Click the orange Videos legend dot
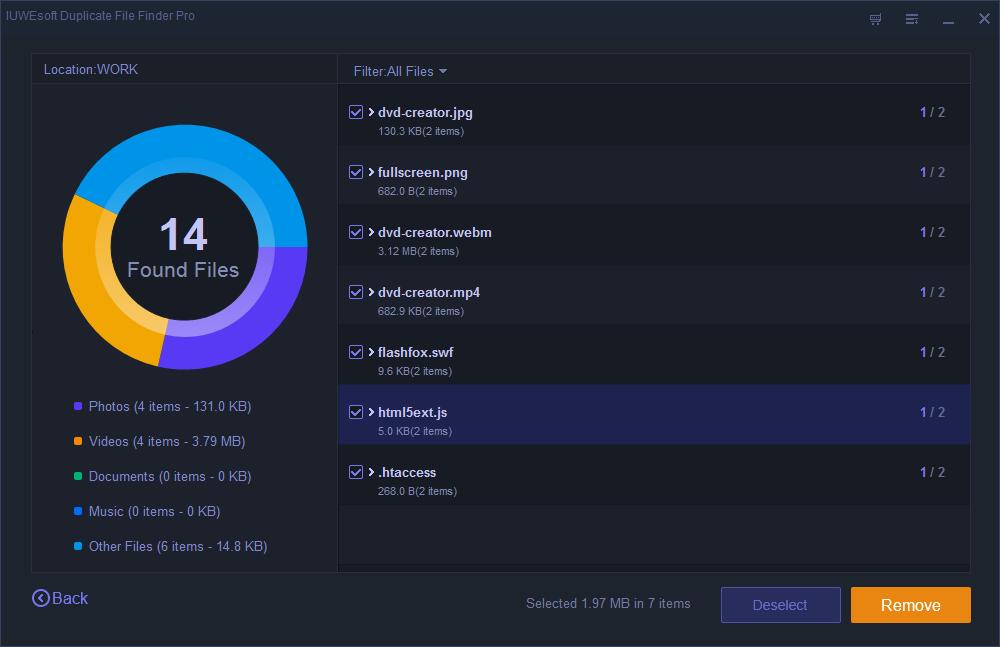This screenshot has width=1000, height=647. [x=78, y=442]
